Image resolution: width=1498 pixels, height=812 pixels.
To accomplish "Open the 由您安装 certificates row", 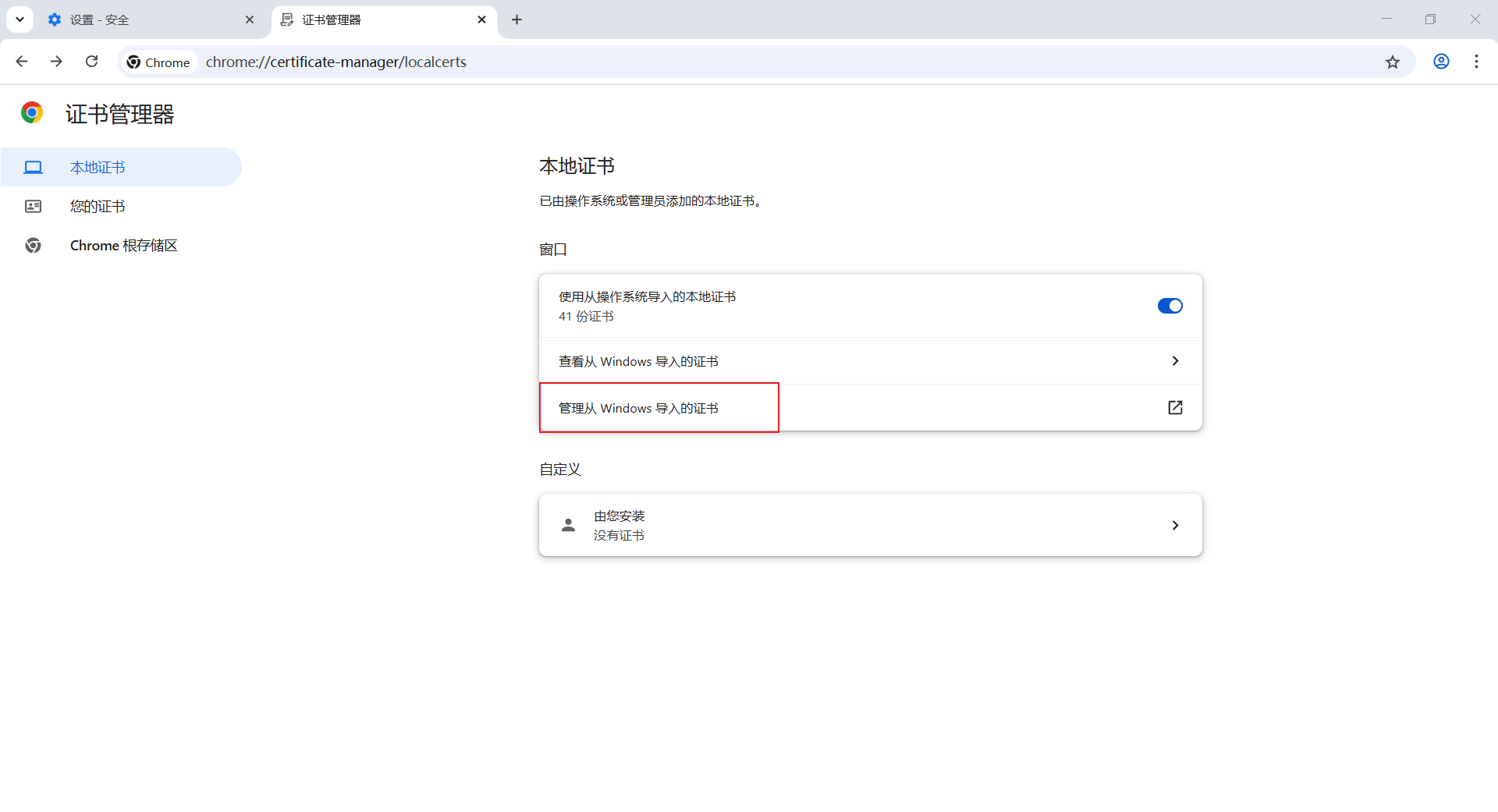I will click(870, 525).
